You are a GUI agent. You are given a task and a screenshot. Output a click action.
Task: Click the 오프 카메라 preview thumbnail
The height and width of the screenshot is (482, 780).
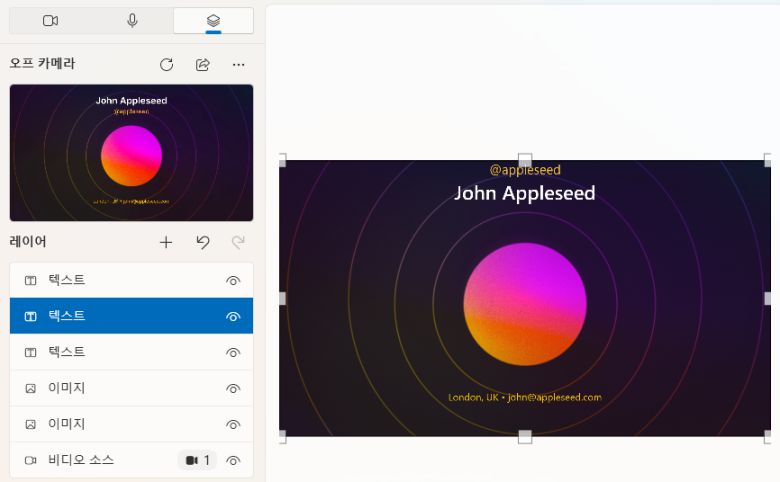pyautogui.click(x=131, y=153)
